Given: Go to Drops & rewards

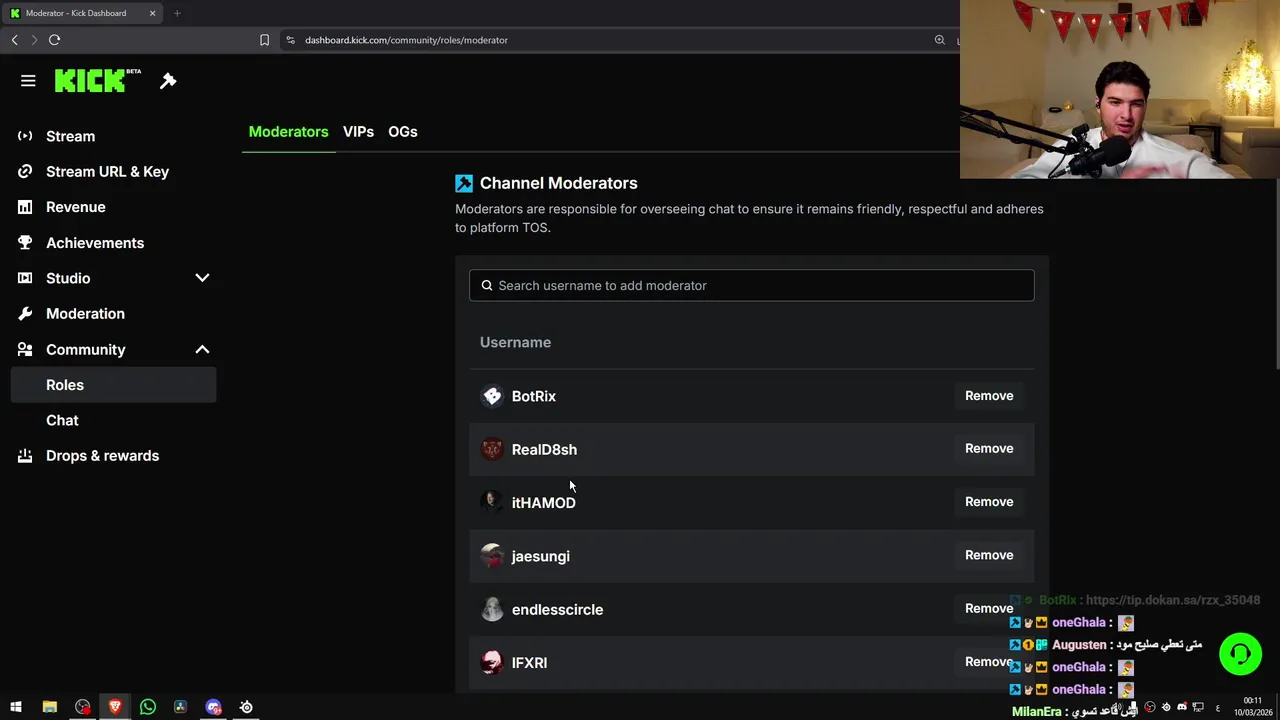Looking at the screenshot, I should (102, 456).
